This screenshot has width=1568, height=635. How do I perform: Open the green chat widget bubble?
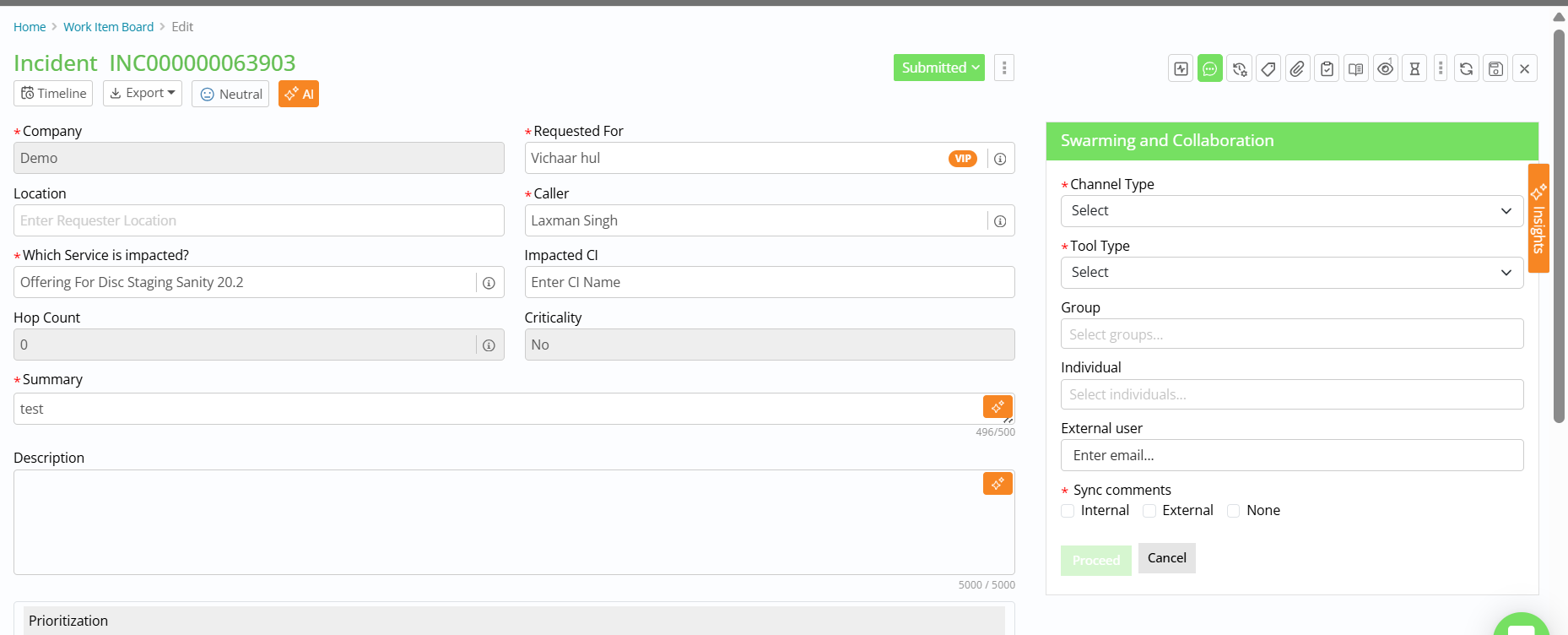pyautogui.click(x=1522, y=627)
